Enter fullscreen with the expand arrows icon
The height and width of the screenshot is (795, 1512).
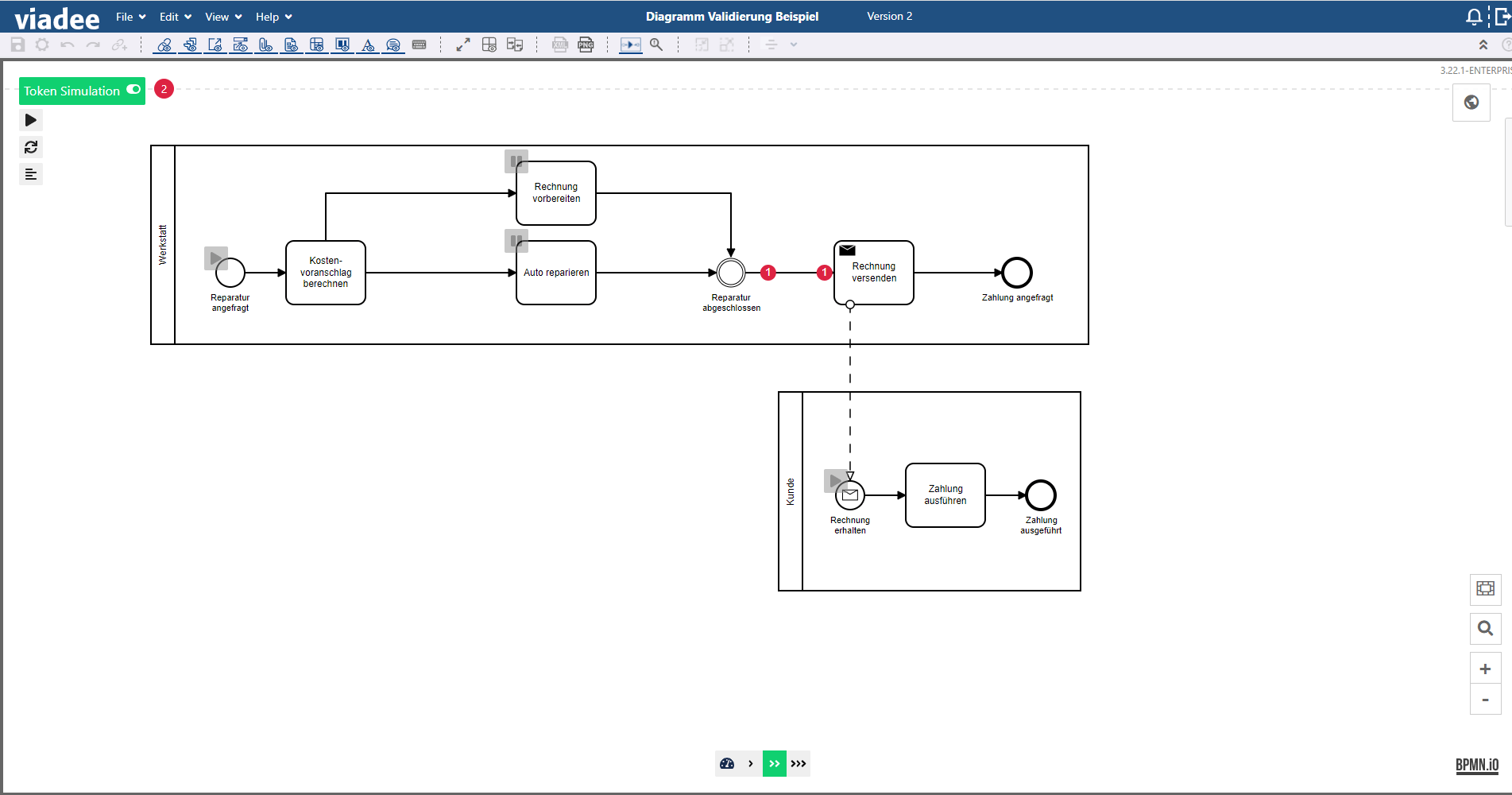463,45
